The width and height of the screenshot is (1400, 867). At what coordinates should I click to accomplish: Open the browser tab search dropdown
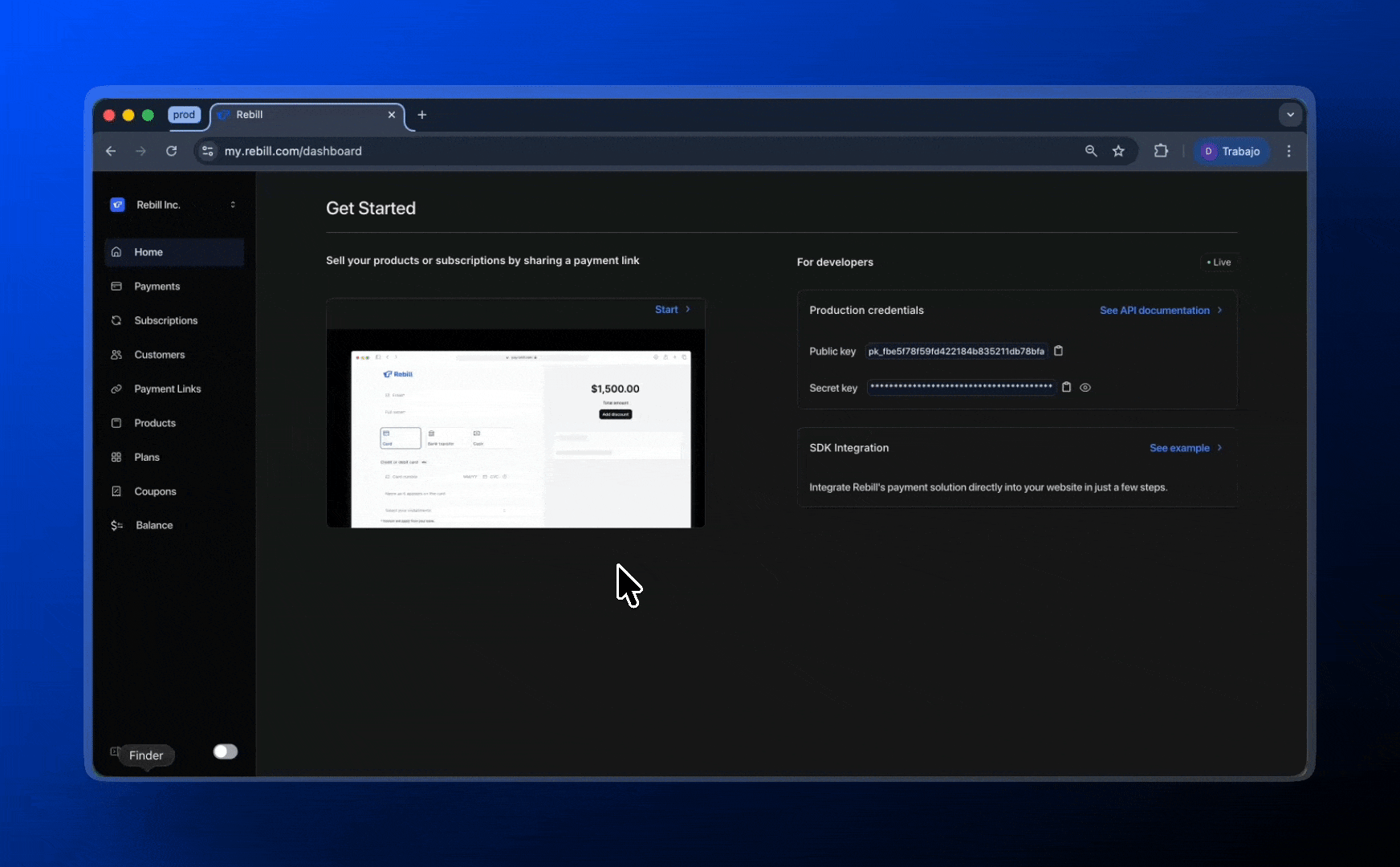(x=1290, y=115)
